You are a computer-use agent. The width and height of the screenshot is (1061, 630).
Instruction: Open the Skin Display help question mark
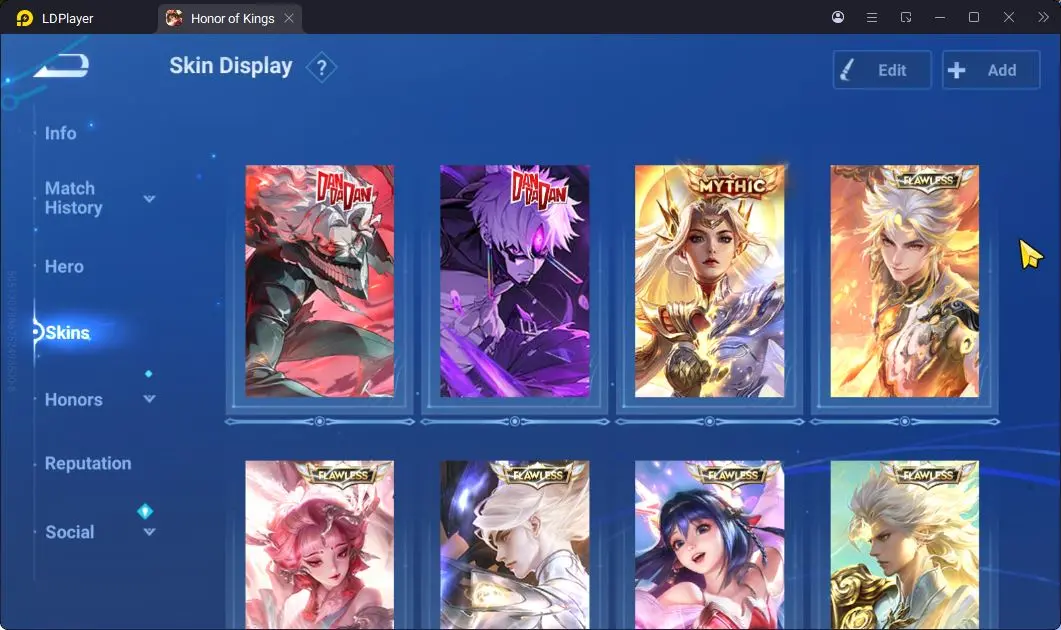click(321, 68)
